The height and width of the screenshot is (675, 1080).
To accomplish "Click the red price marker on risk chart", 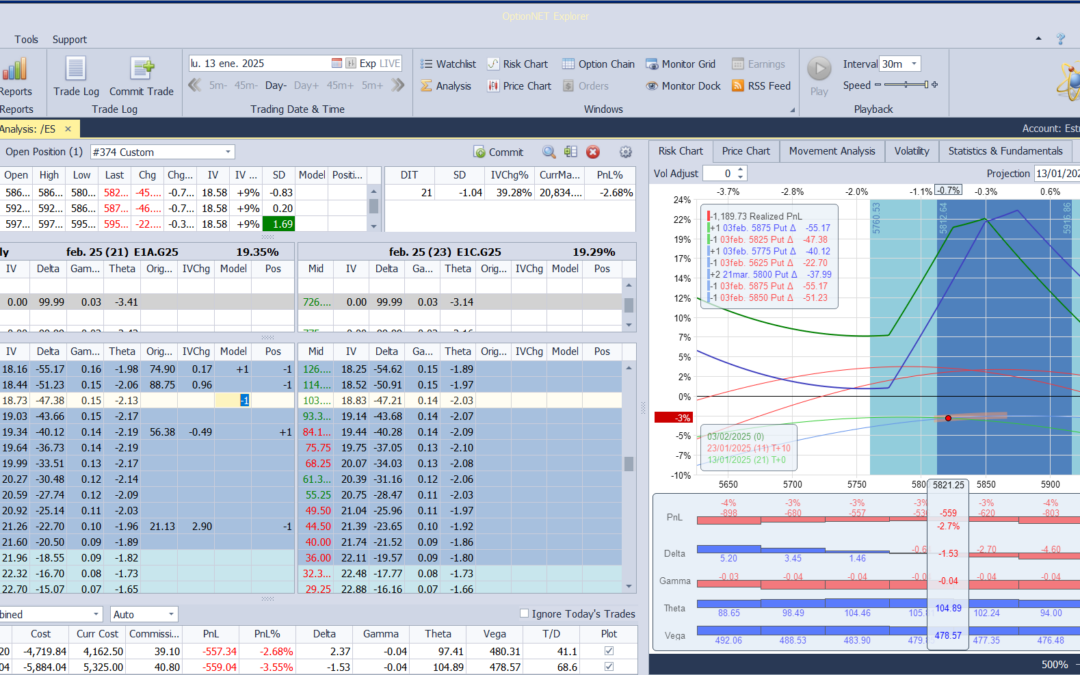I will coord(948,418).
